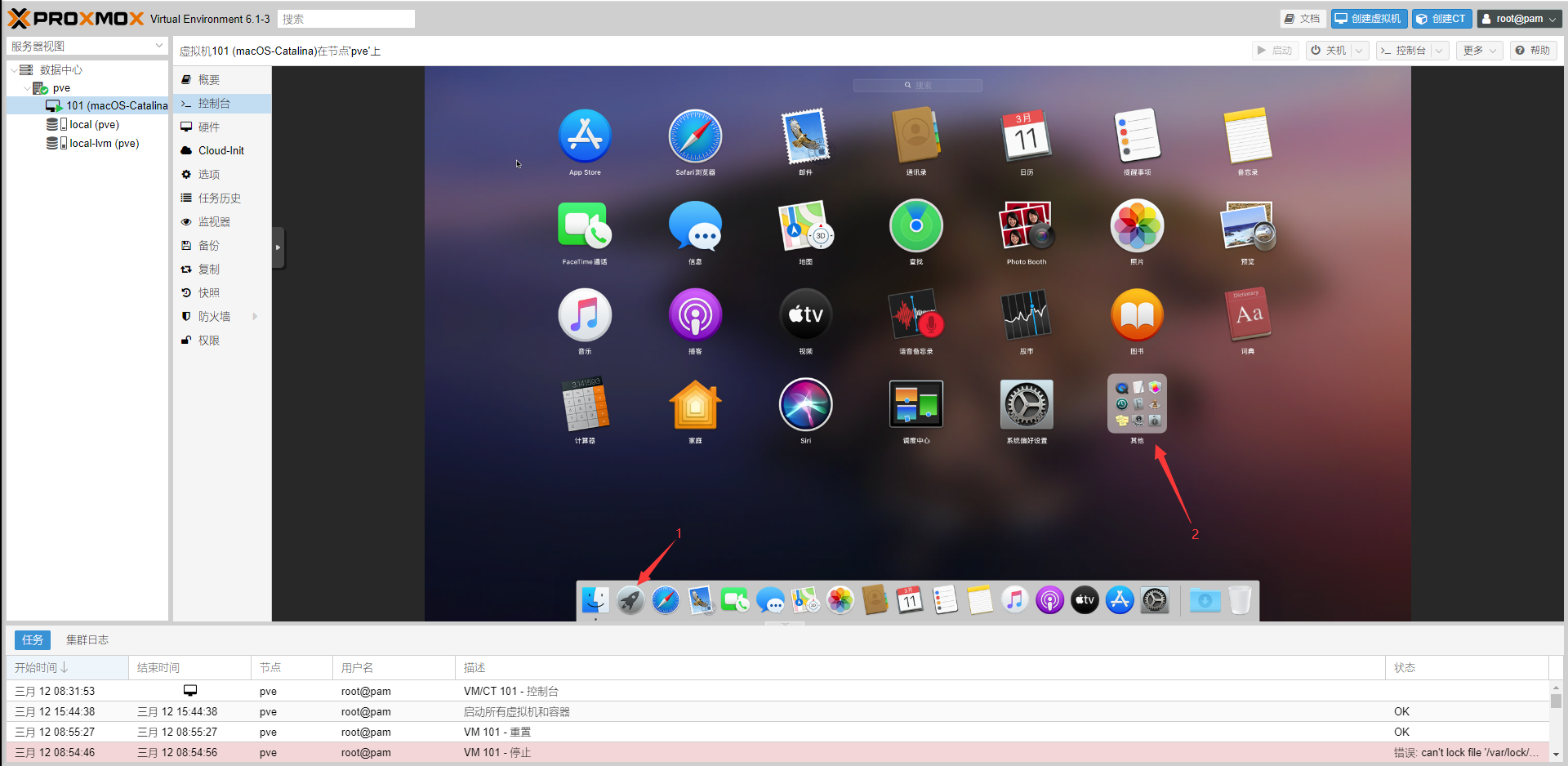Screen dimensions: 1568x766
Task: Open the Photo Booth app
Action: pyautogui.click(x=1026, y=226)
